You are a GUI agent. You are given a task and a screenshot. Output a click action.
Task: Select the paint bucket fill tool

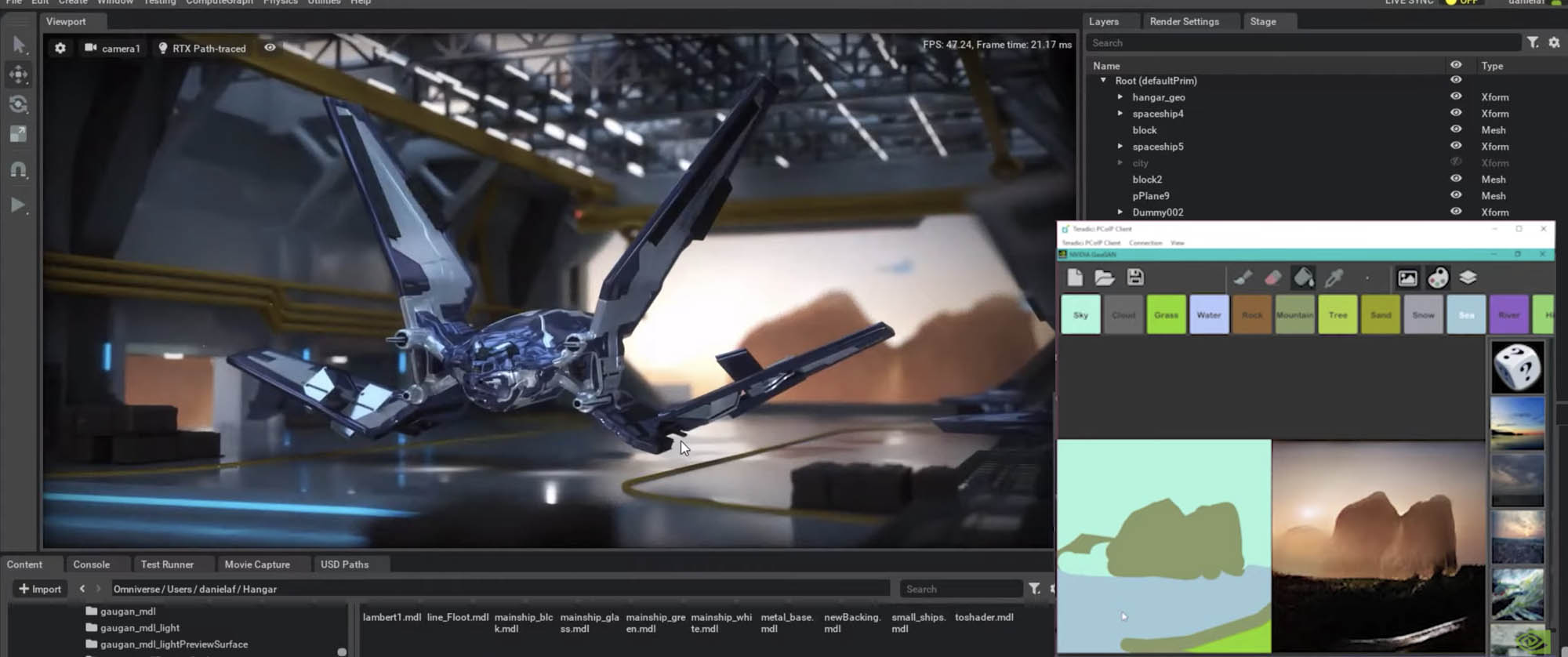point(1303,278)
